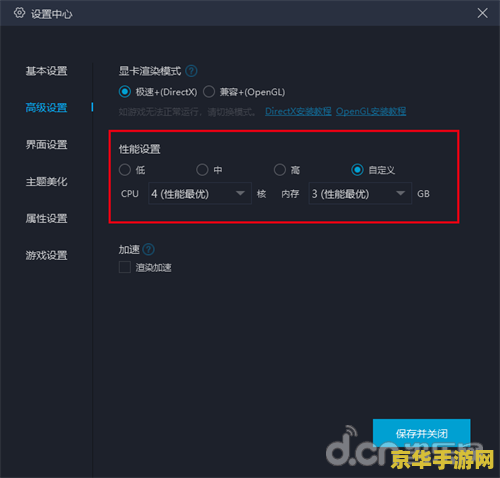
Task: Enable the 渲染加速 checkbox
Action: coord(125,267)
